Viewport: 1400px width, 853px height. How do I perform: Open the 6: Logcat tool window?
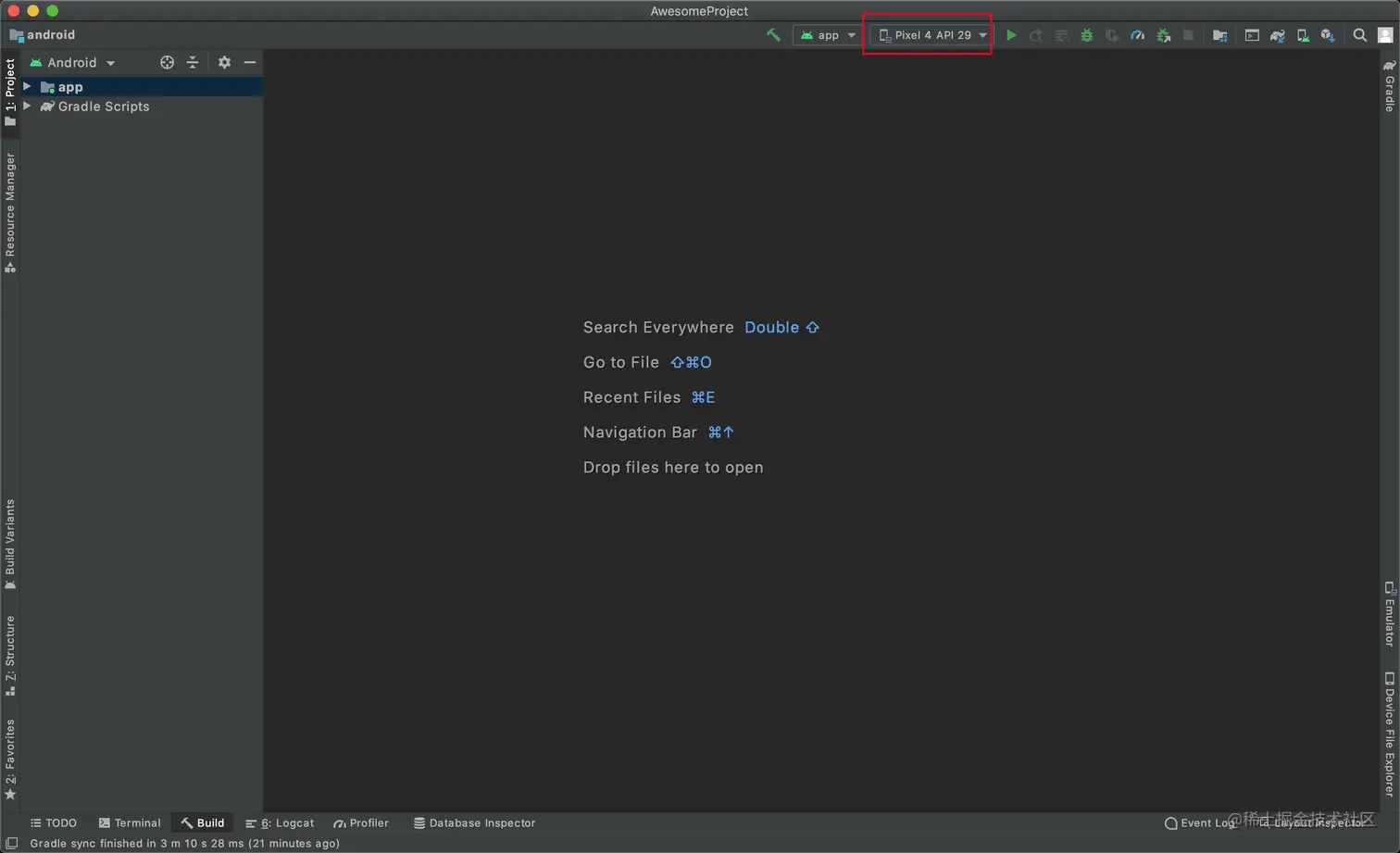(280, 822)
